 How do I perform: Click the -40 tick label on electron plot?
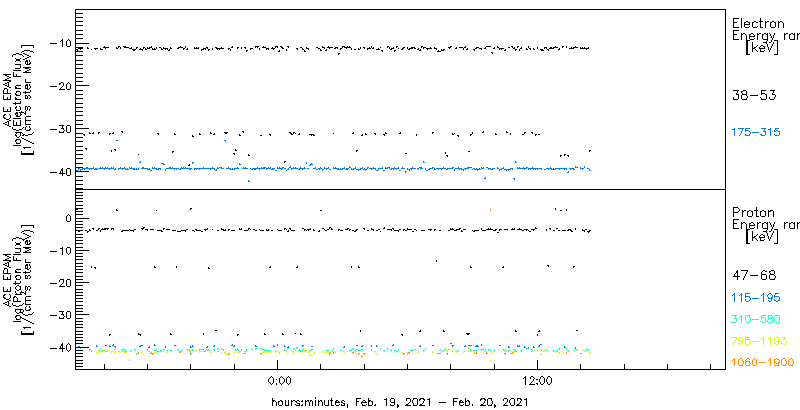point(61,172)
